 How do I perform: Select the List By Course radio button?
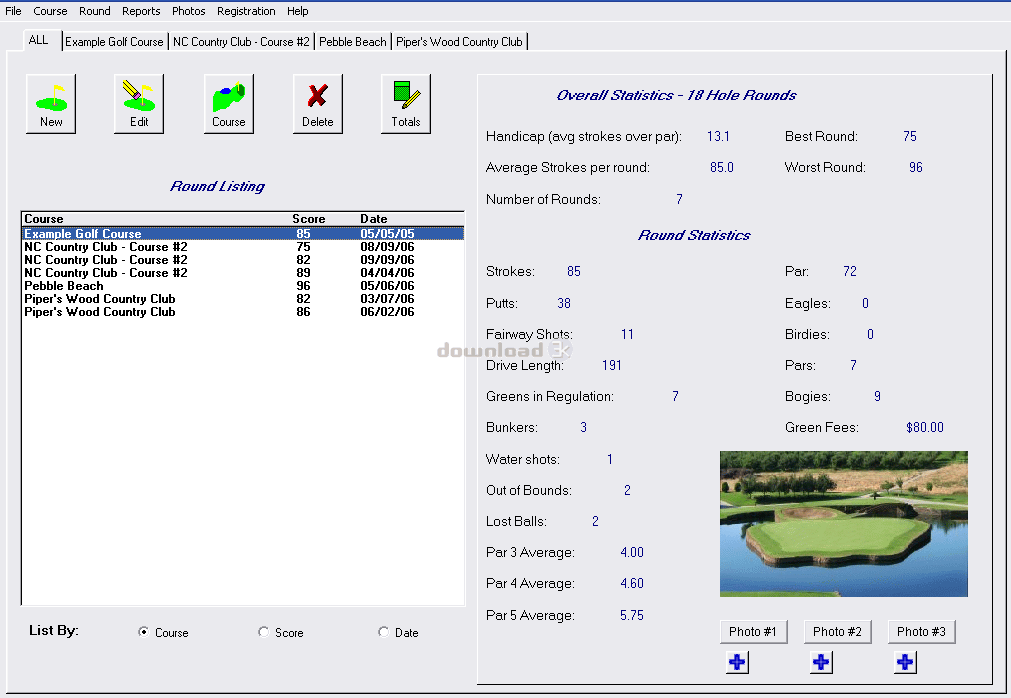pos(144,632)
